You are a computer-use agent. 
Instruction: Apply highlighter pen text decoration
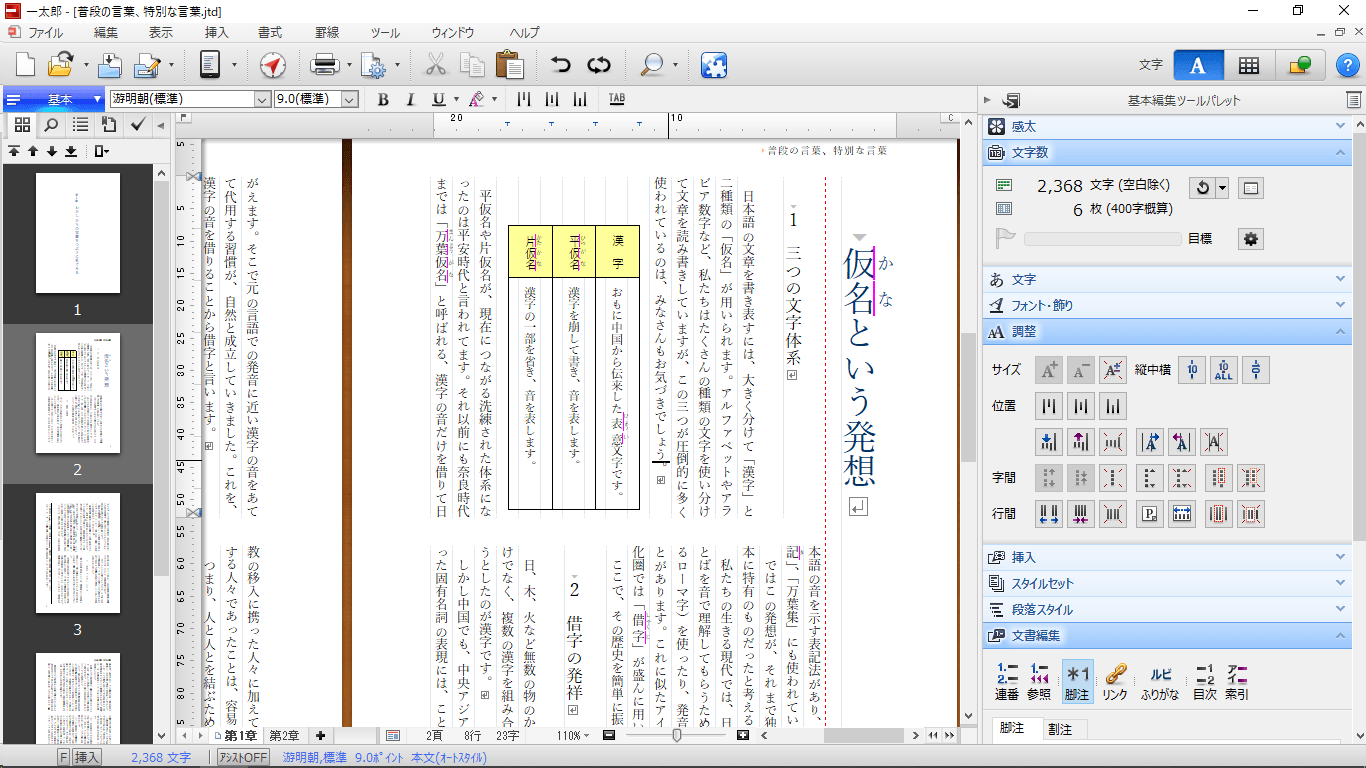click(475, 99)
